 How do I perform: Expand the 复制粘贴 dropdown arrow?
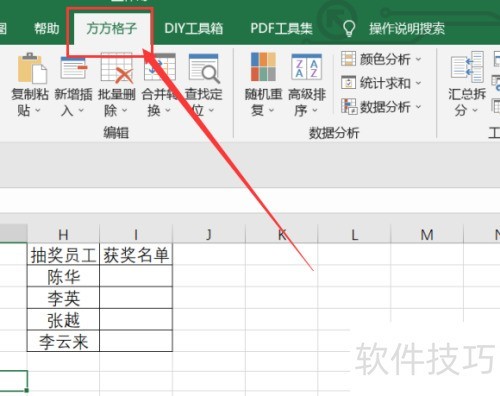click(37, 110)
